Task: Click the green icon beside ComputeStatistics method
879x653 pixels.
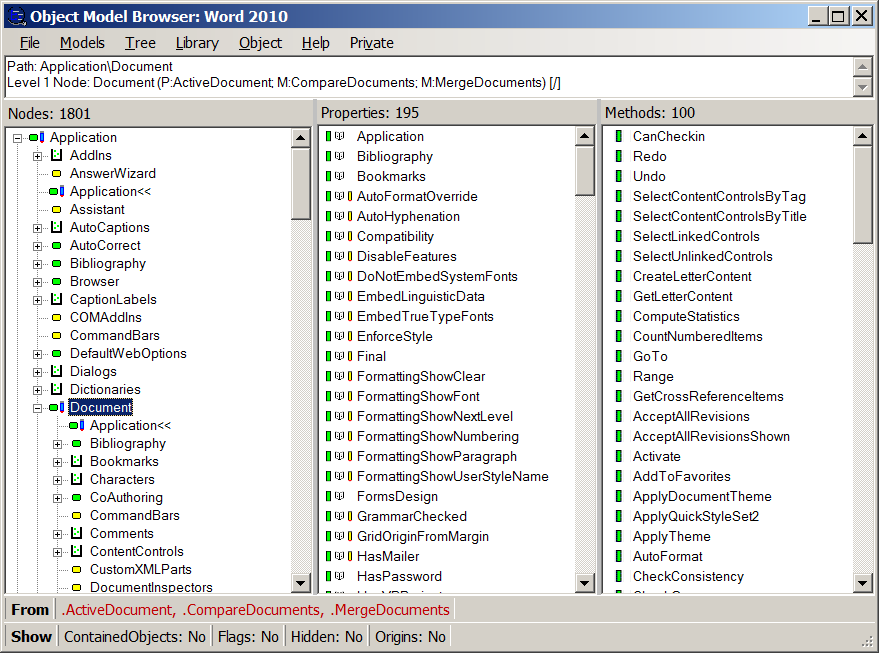Action: click(619, 316)
